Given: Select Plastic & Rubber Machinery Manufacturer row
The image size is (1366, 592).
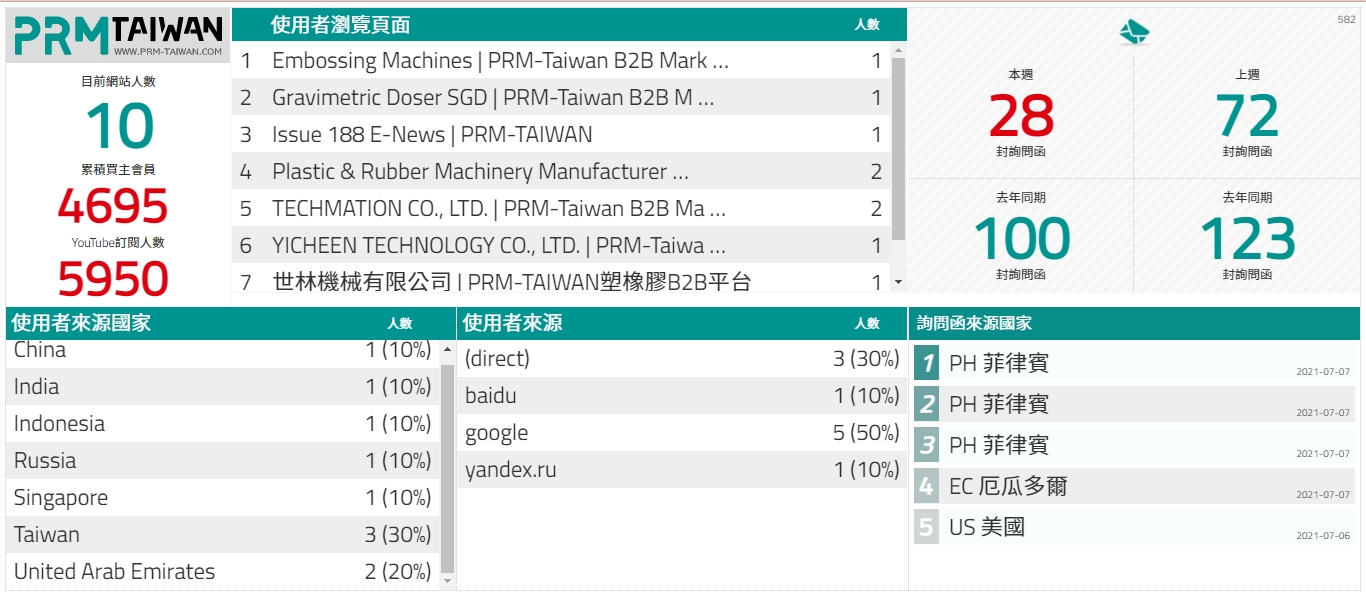Looking at the screenshot, I should coord(561,171).
